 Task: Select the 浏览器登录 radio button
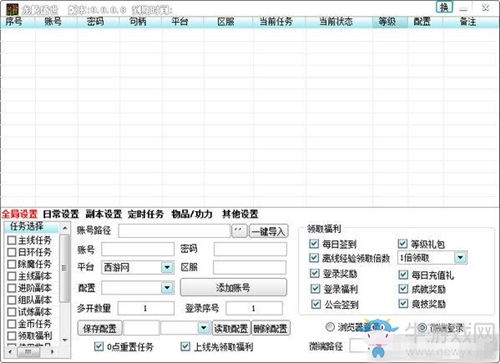click(x=330, y=327)
